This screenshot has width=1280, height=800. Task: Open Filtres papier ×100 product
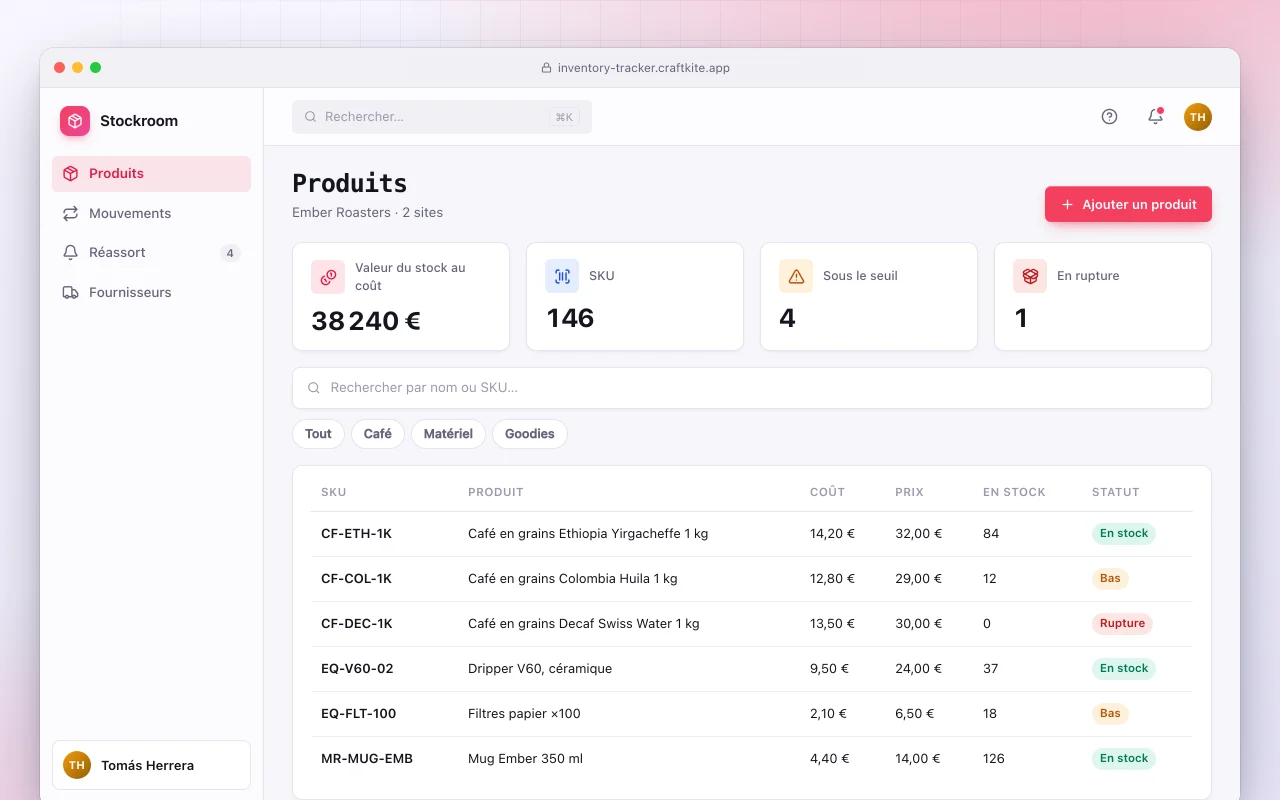pyautogui.click(x=524, y=714)
